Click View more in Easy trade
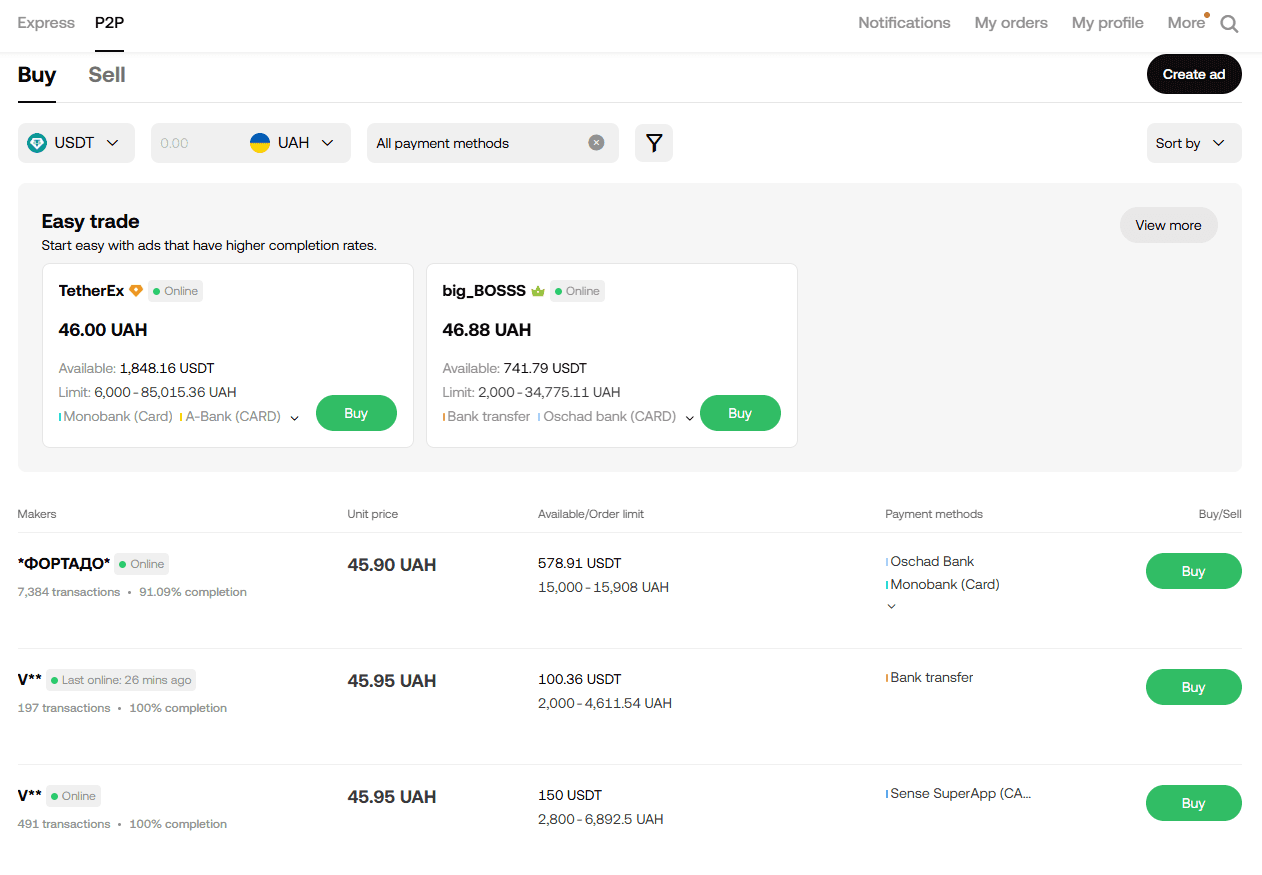The image size is (1262, 875). tap(1169, 225)
